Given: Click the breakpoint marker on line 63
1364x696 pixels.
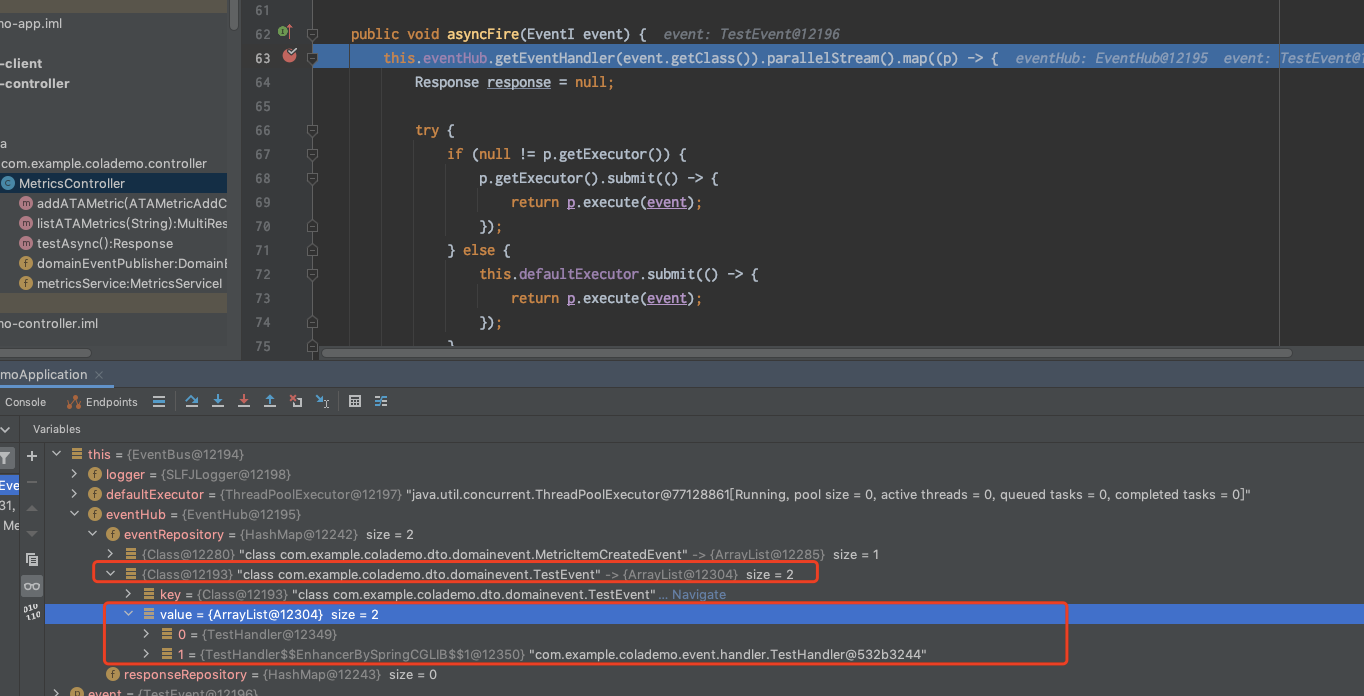Looking at the screenshot, I should click(289, 57).
